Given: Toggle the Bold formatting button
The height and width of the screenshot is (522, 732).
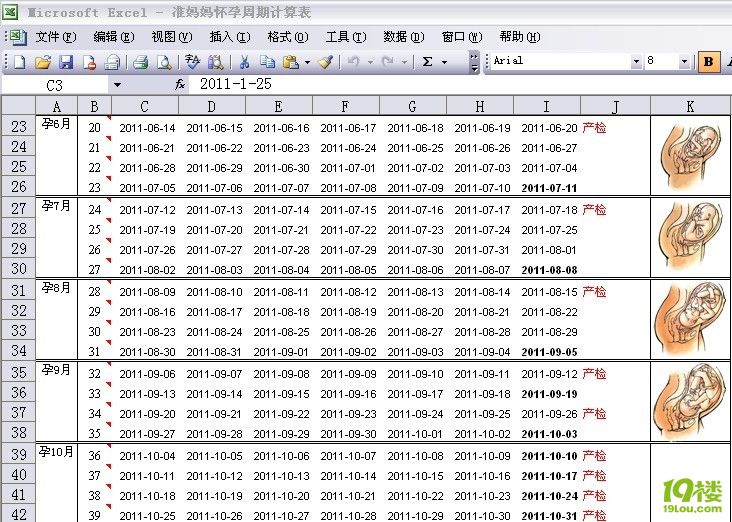Looking at the screenshot, I should [709, 62].
